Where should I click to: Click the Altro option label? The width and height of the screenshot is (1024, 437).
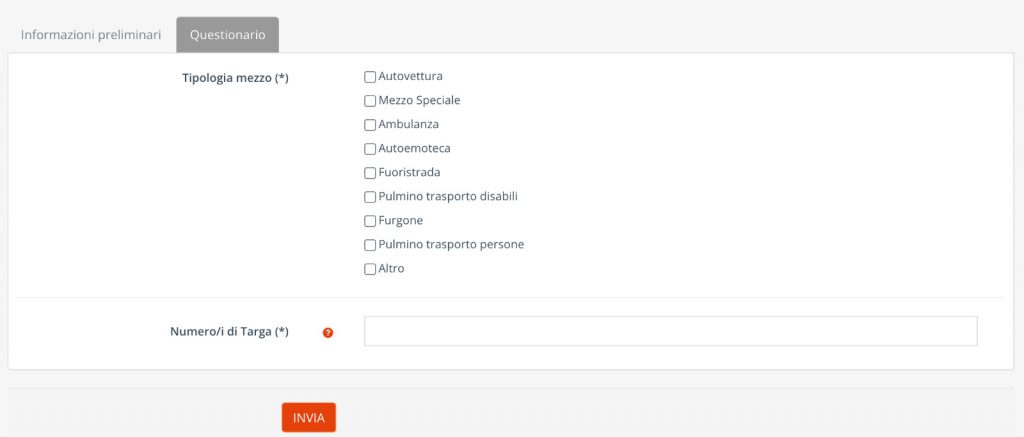392,268
